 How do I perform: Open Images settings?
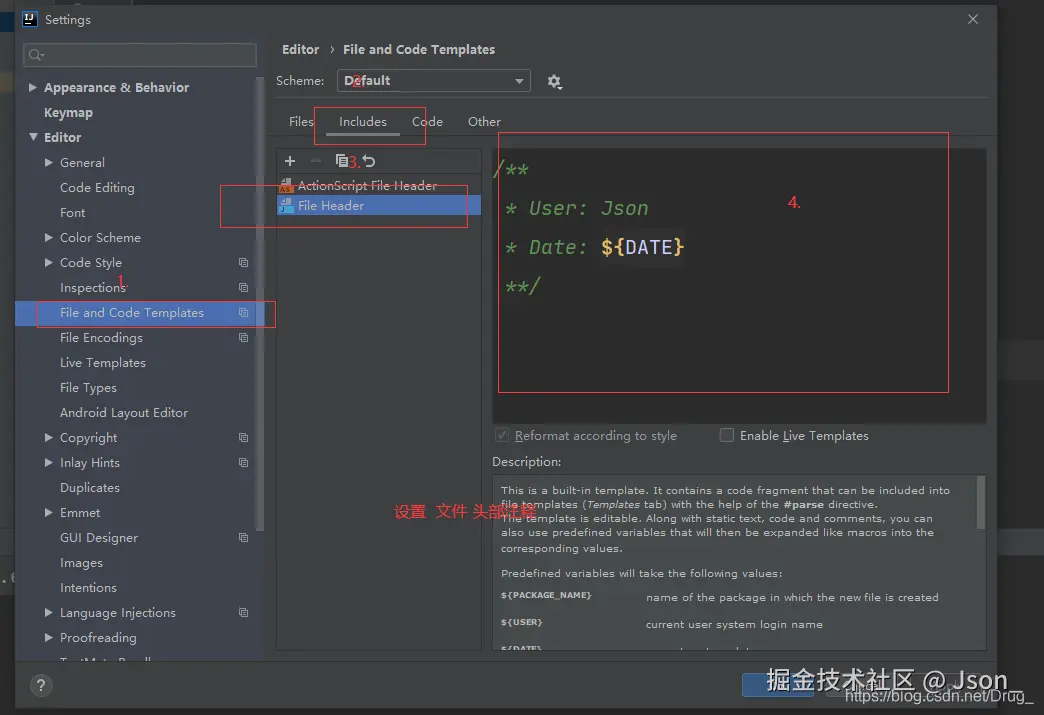(81, 563)
